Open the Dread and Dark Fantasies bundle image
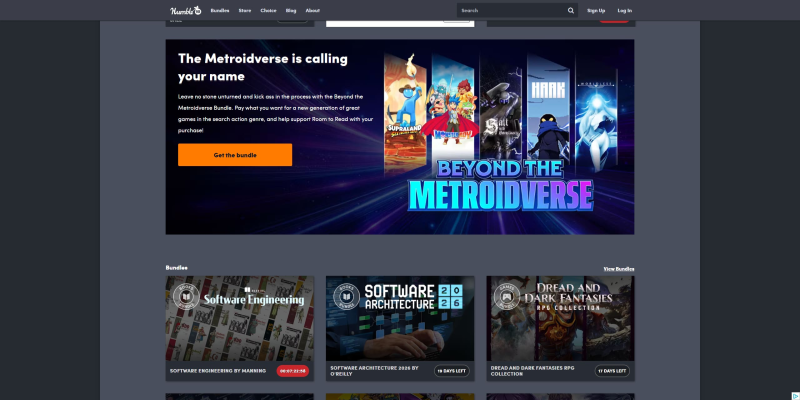The width and height of the screenshot is (800, 400). point(560,318)
